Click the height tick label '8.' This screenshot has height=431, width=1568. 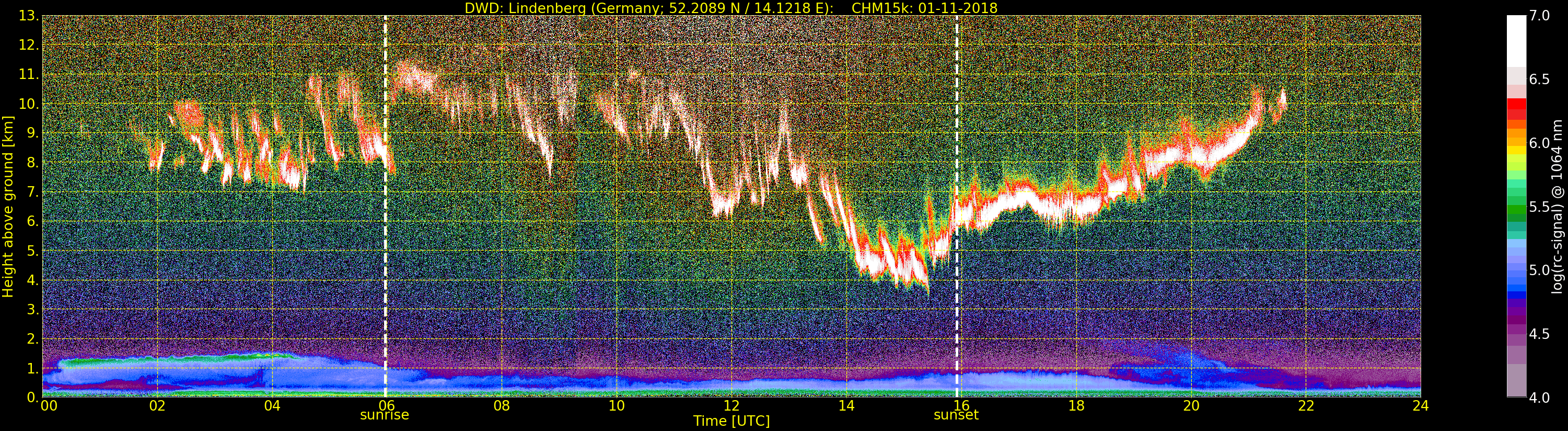(x=32, y=163)
